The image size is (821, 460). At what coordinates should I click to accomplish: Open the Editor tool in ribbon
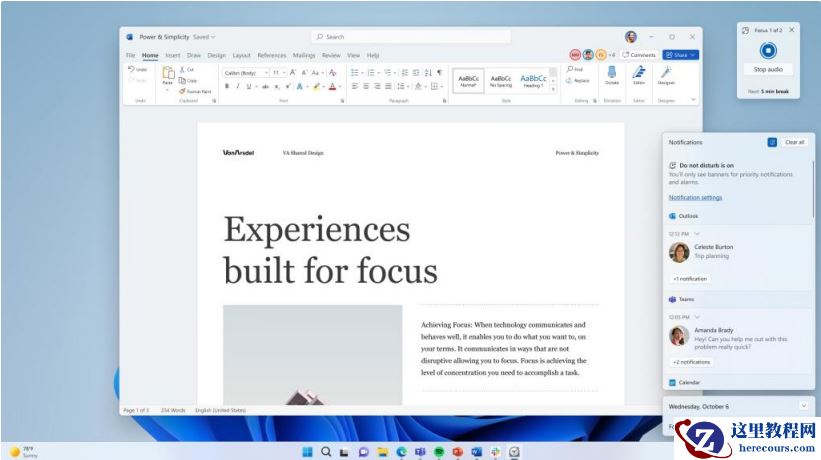tap(638, 73)
